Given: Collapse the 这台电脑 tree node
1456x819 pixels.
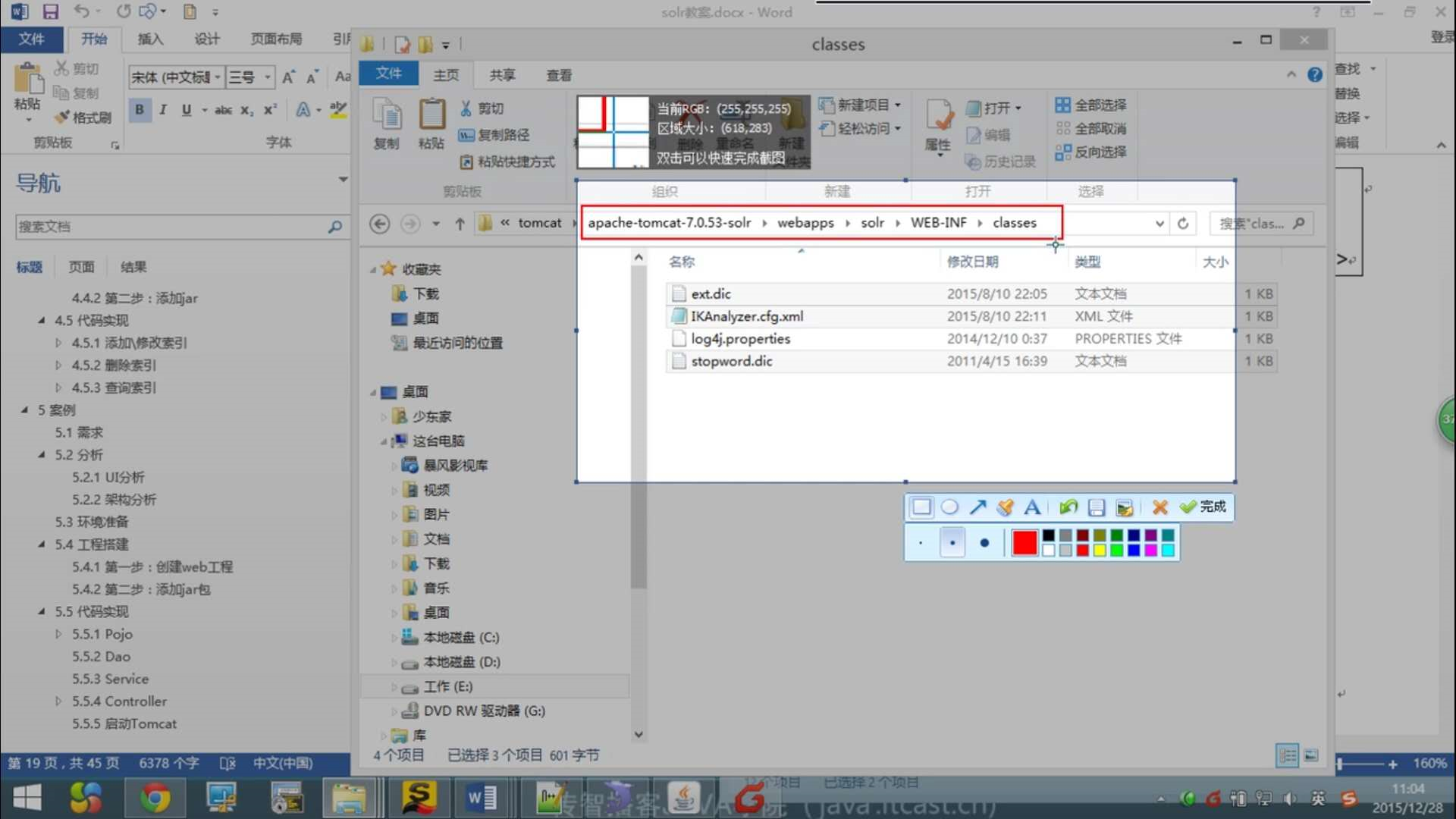Looking at the screenshot, I should pos(383,441).
